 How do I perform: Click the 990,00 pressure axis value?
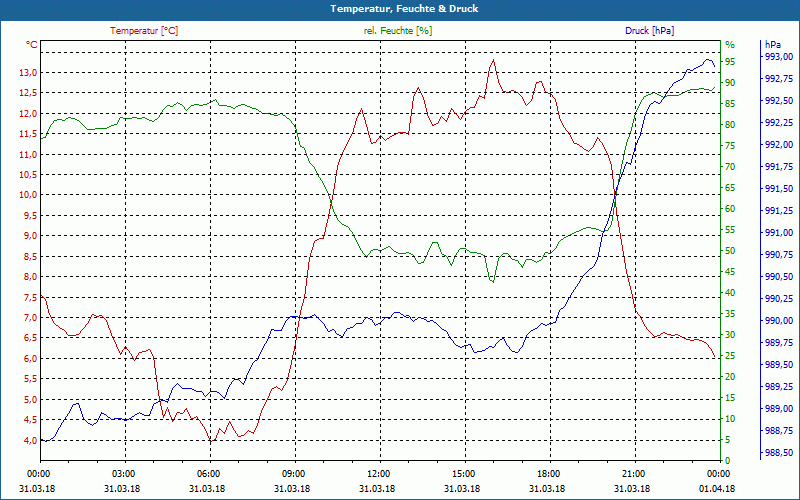[x=779, y=320]
